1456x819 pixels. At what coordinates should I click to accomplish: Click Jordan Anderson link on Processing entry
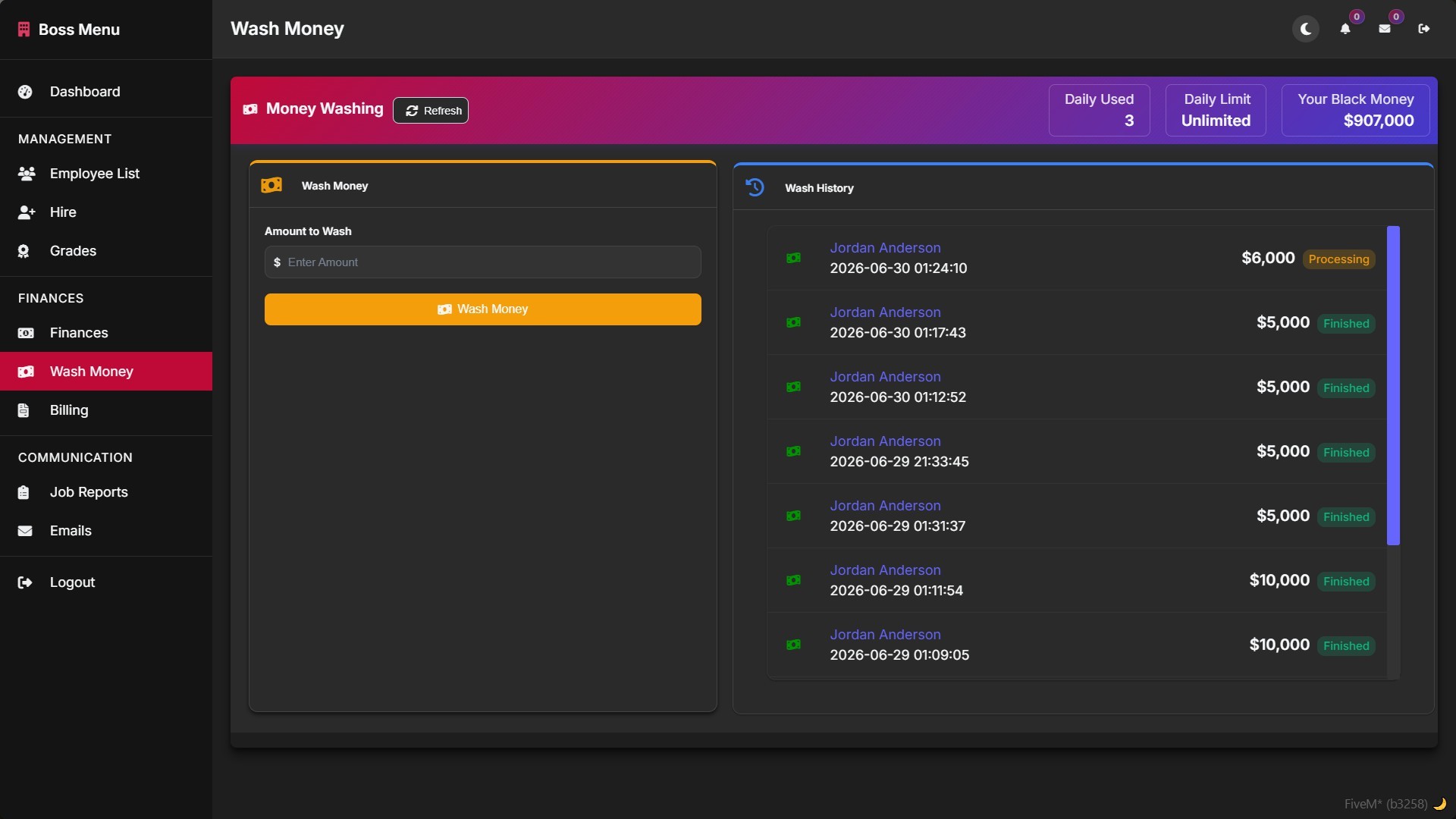click(x=885, y=248)
